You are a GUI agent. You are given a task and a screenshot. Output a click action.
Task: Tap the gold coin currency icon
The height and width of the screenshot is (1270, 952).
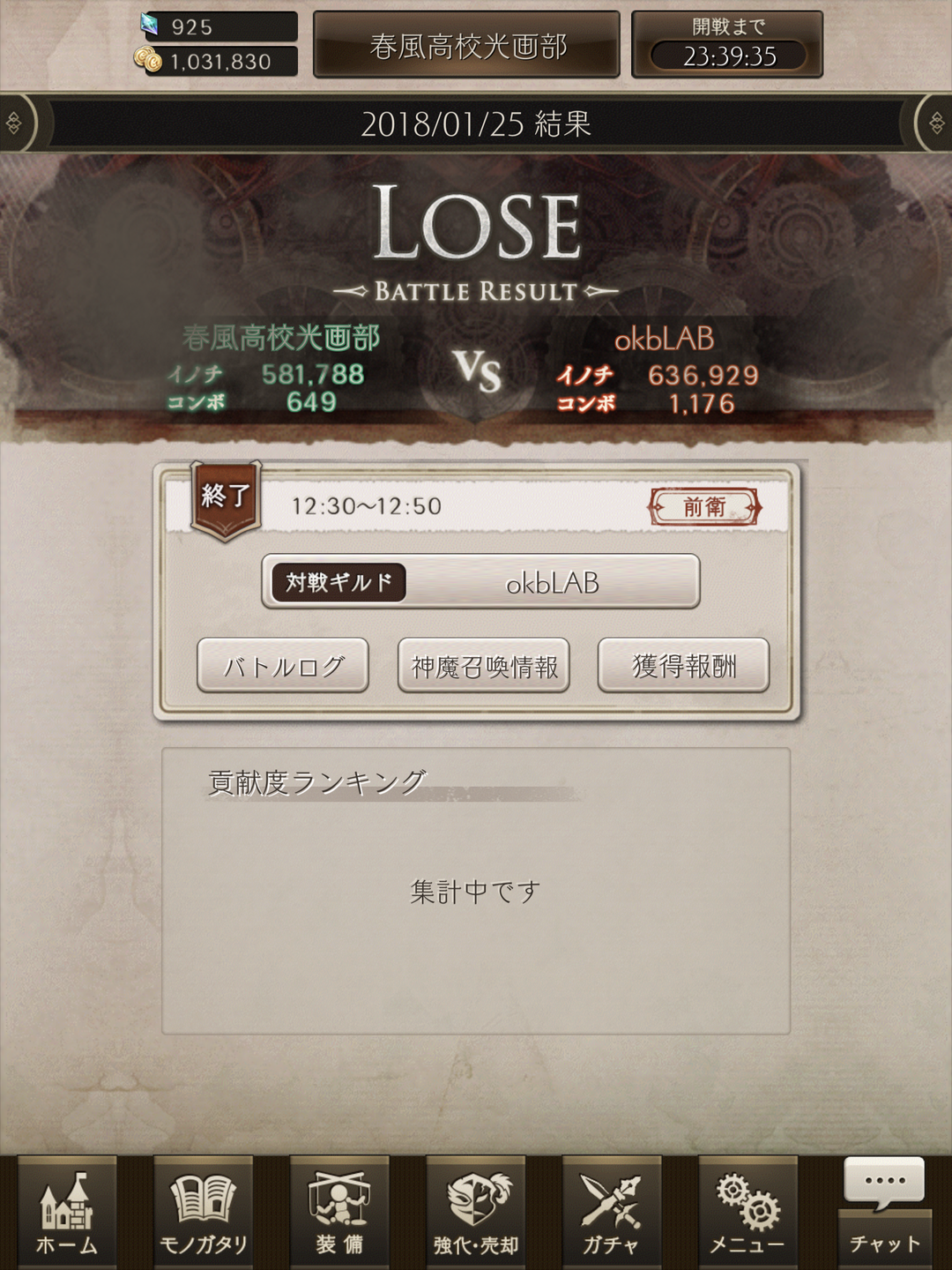point(148,60)
